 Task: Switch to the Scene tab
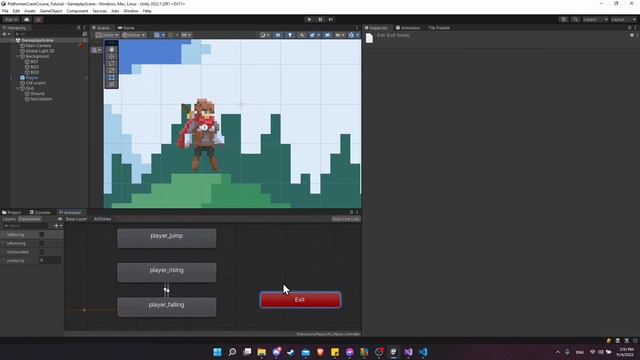click(x=101, y=28)
